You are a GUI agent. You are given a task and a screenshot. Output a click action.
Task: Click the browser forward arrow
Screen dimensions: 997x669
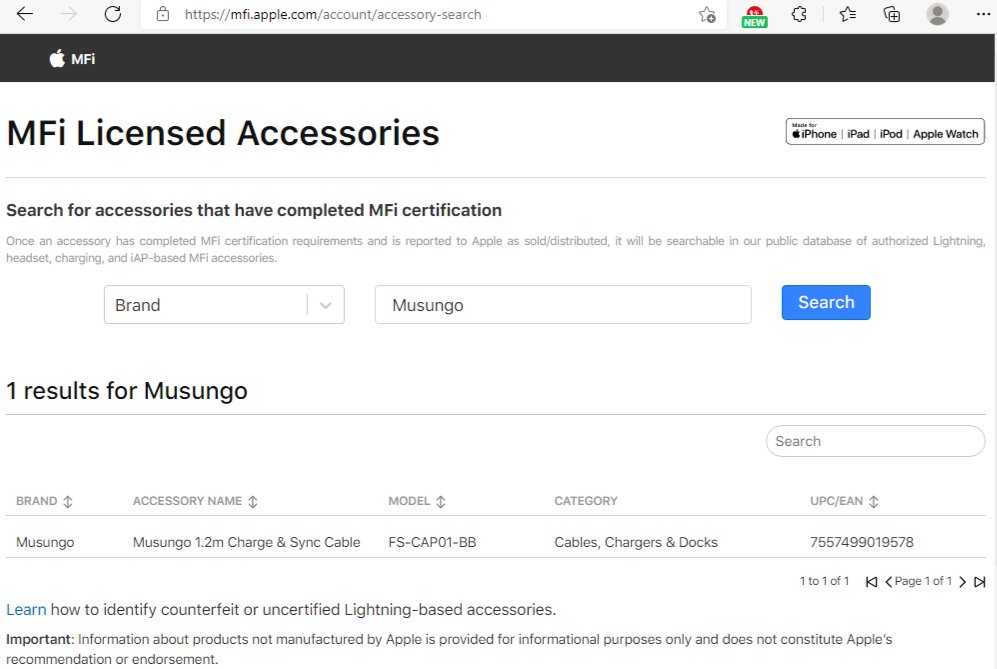coord(69,14)
